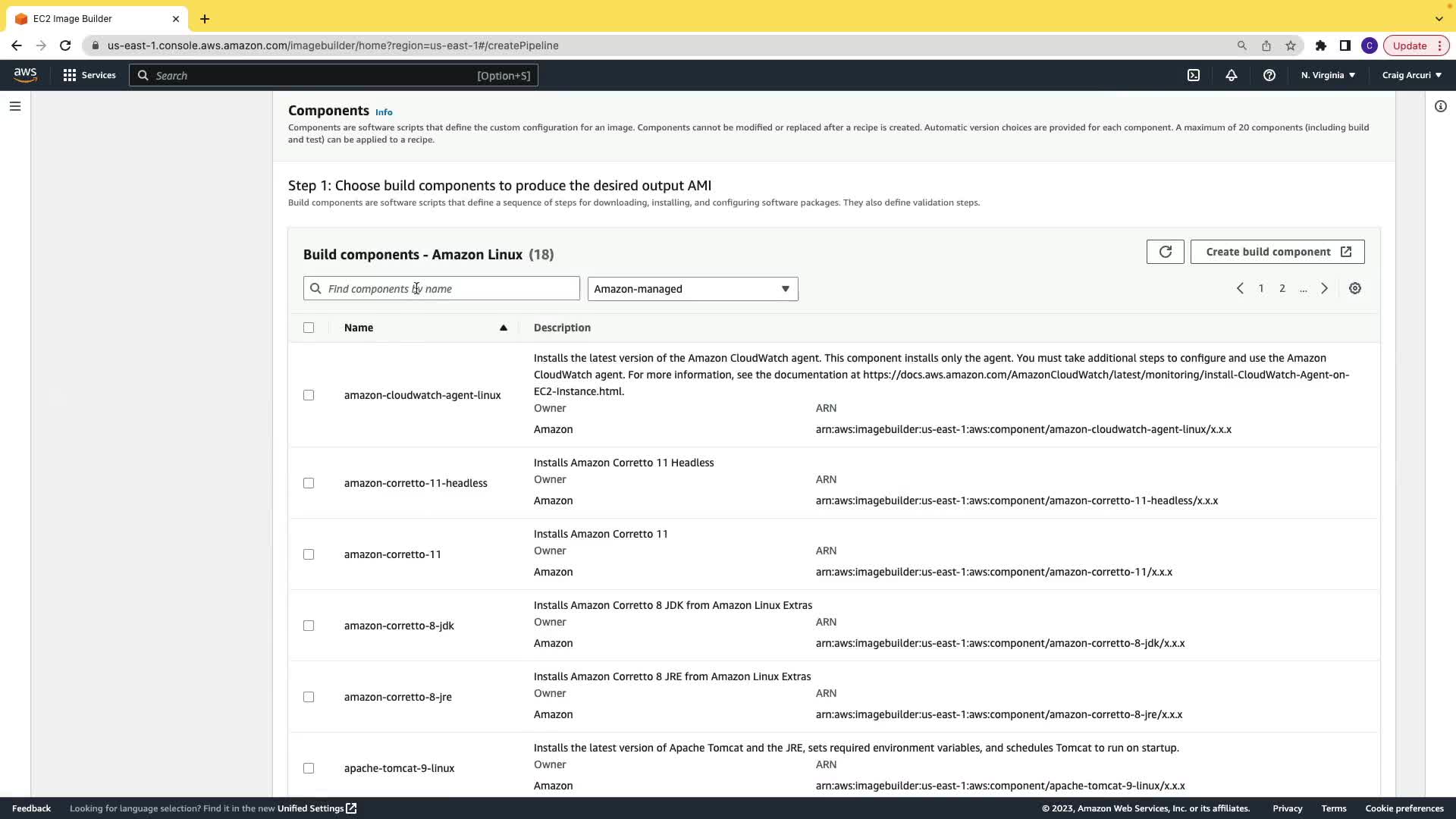The image size is (1456, 819).
Task: Open the Services grid menu
Action: tap(89, 75)
